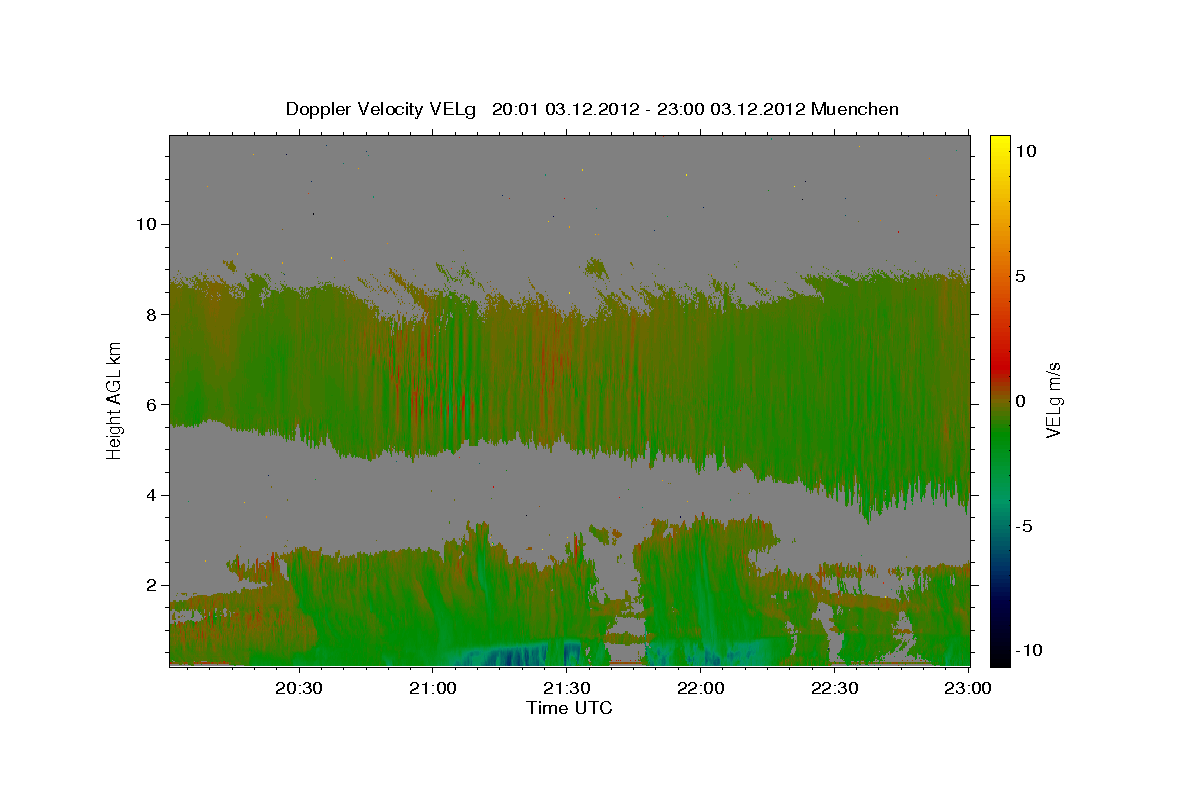Click the 'Muenchen' location in title

pyautogui.click(x=855, y=109)
